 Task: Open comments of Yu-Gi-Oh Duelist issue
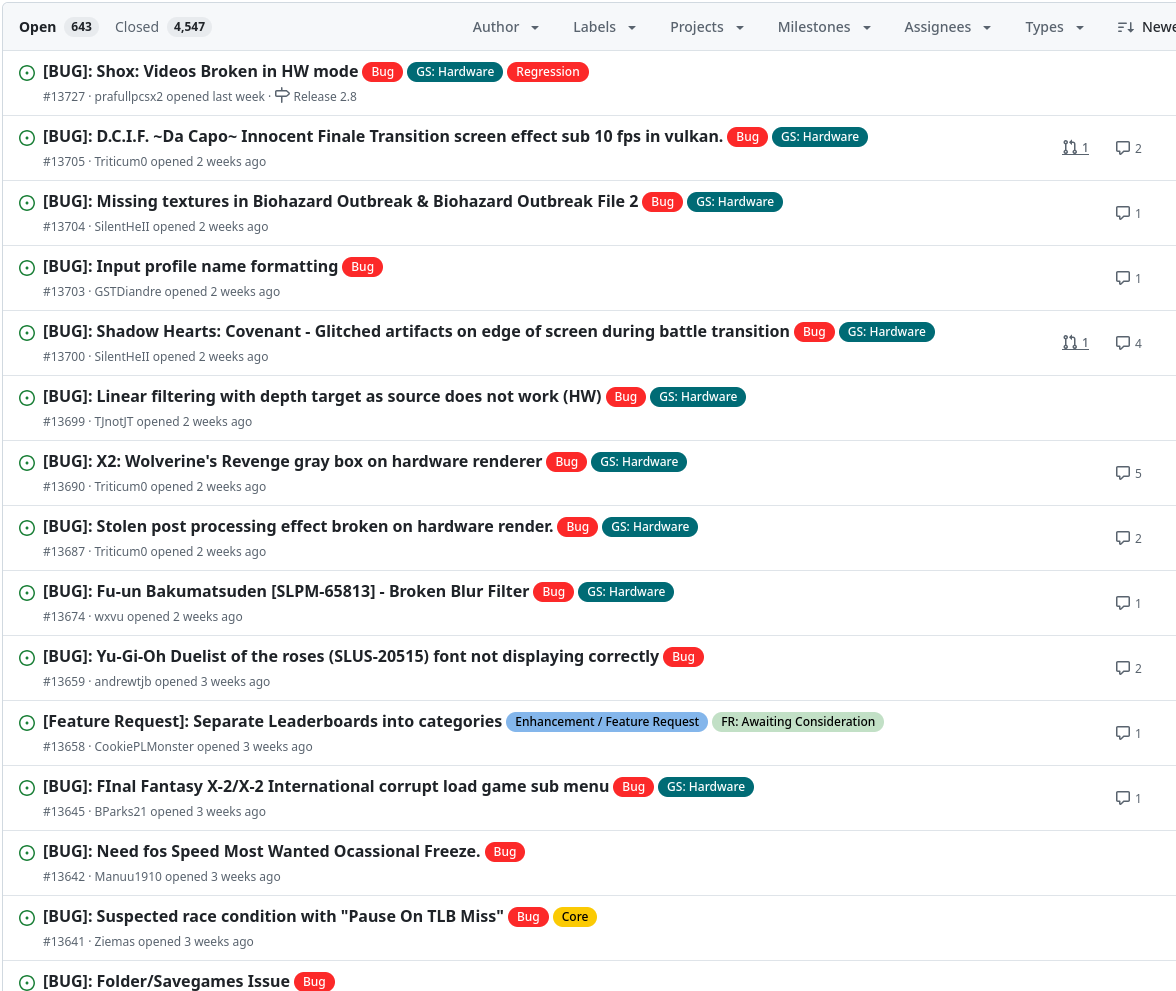tap(1129, 668)
